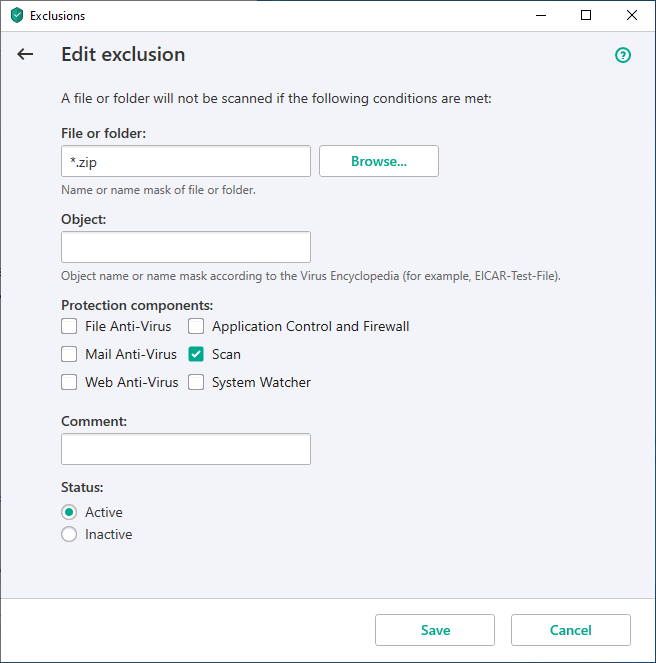Select the Active status radio button
Image resolution: width=656 pixels, height=663 pixels.
[x=69, y=512]
